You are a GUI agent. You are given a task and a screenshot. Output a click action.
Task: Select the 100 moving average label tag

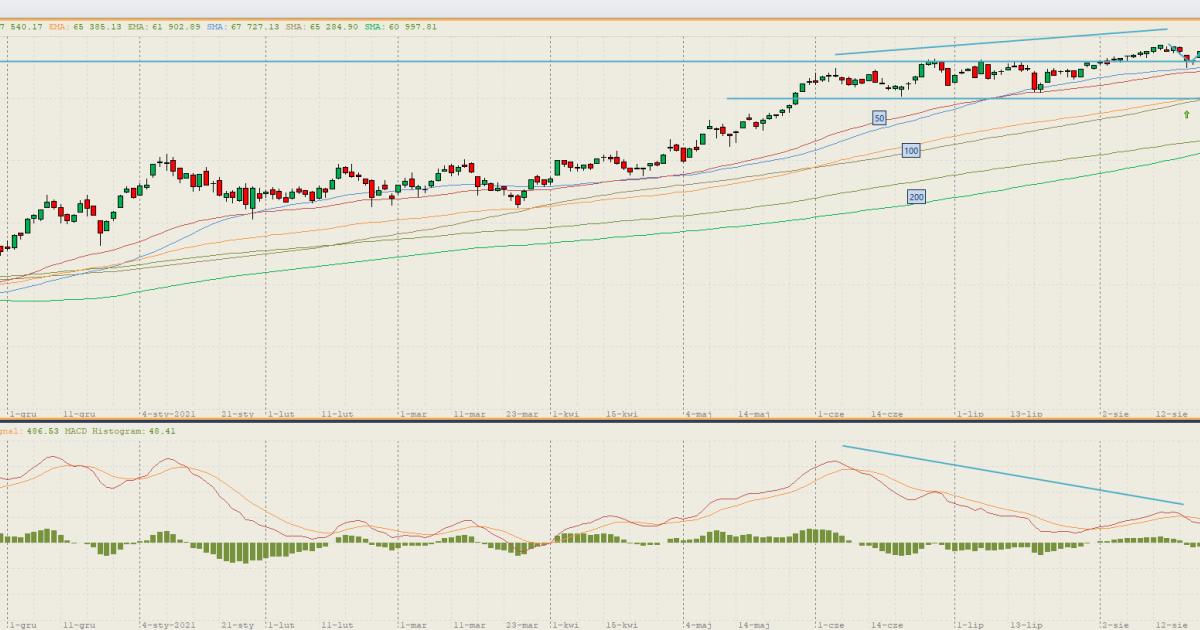click(x=910, y=151)
